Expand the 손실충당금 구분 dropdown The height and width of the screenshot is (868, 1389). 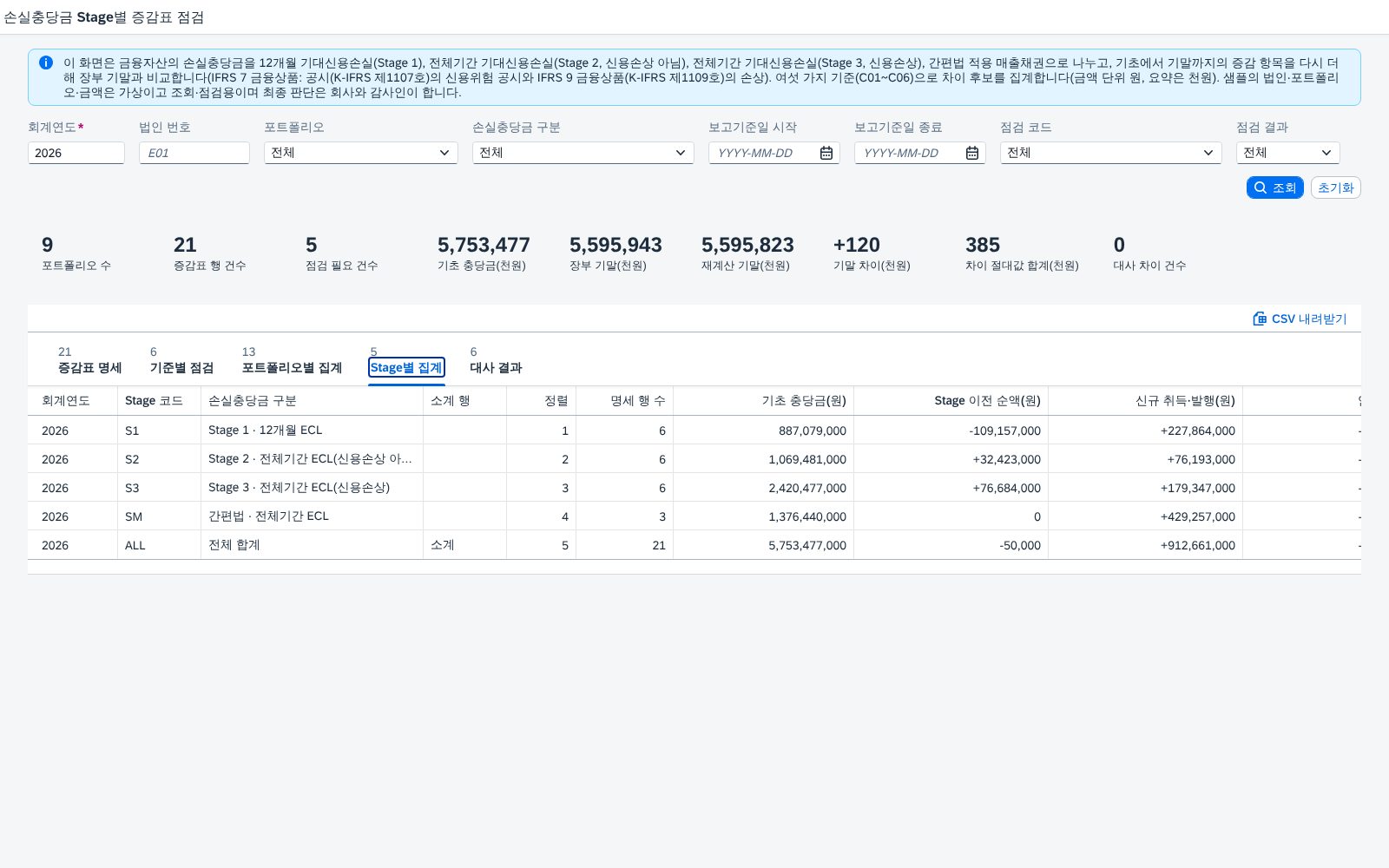[583, 153]
